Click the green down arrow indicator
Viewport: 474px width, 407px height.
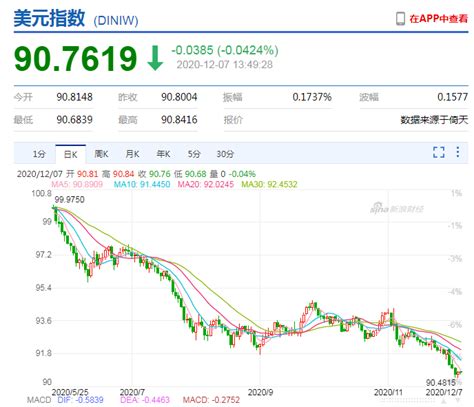click(x=155, y=58)
